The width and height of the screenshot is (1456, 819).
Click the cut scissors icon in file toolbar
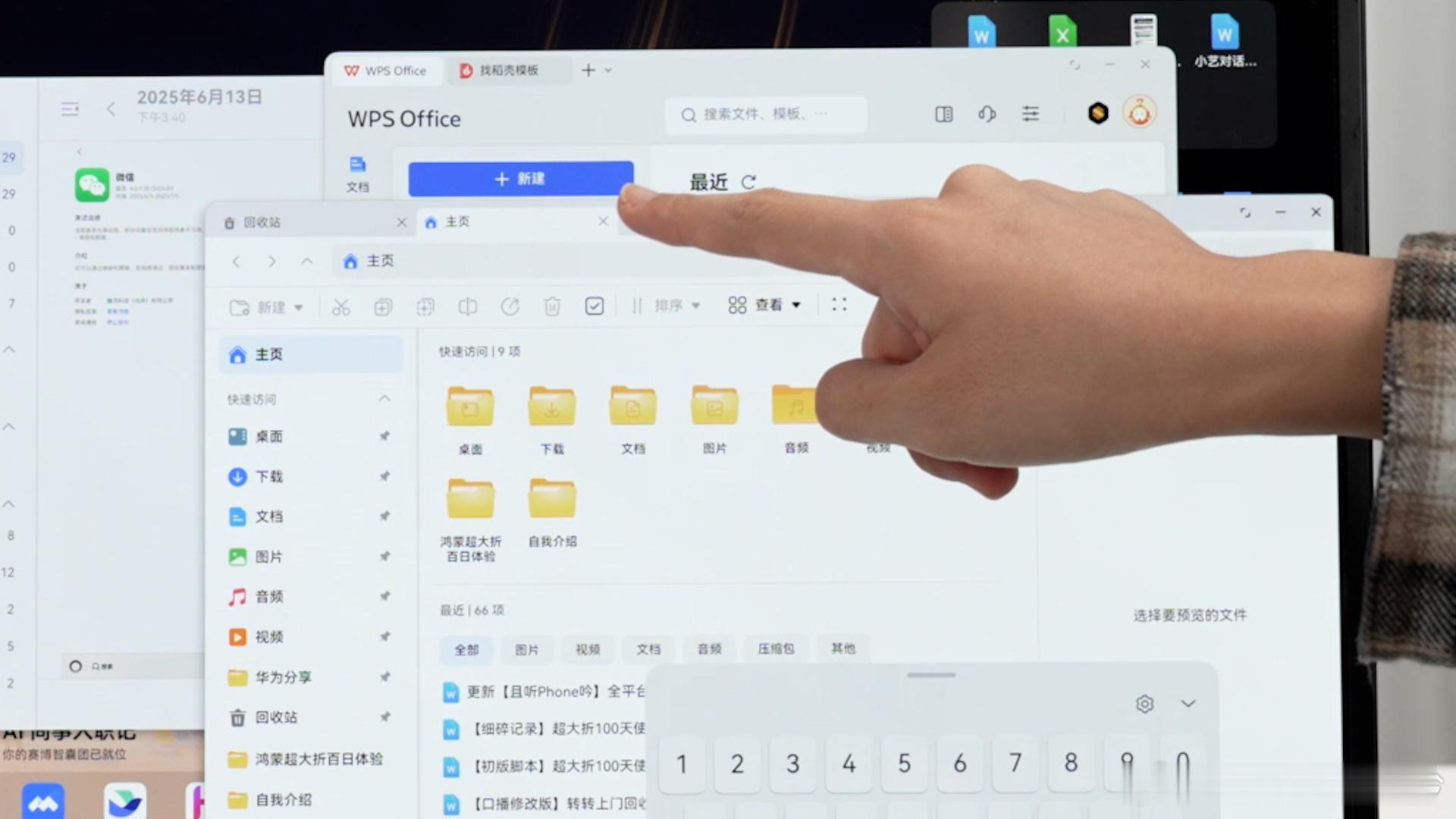[x=341, y=306]
